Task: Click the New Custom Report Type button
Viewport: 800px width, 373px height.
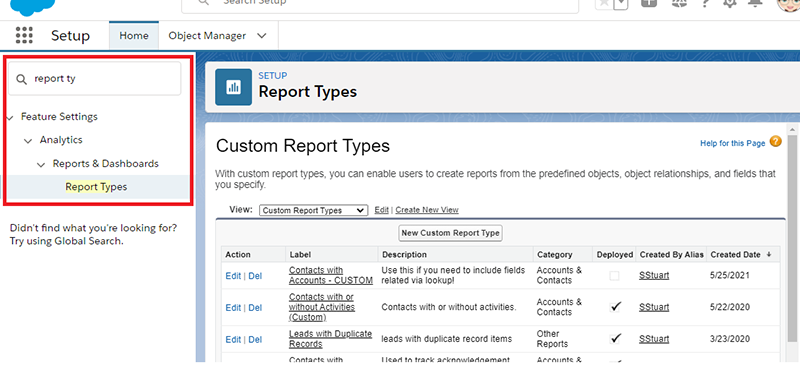Action: [451, 233]
